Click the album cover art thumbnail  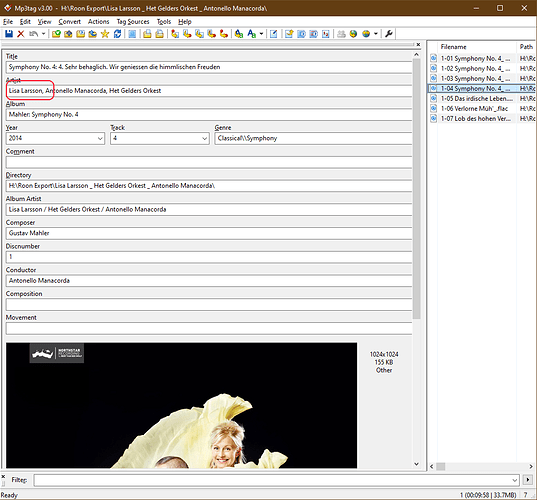click(x=182, y=405)
